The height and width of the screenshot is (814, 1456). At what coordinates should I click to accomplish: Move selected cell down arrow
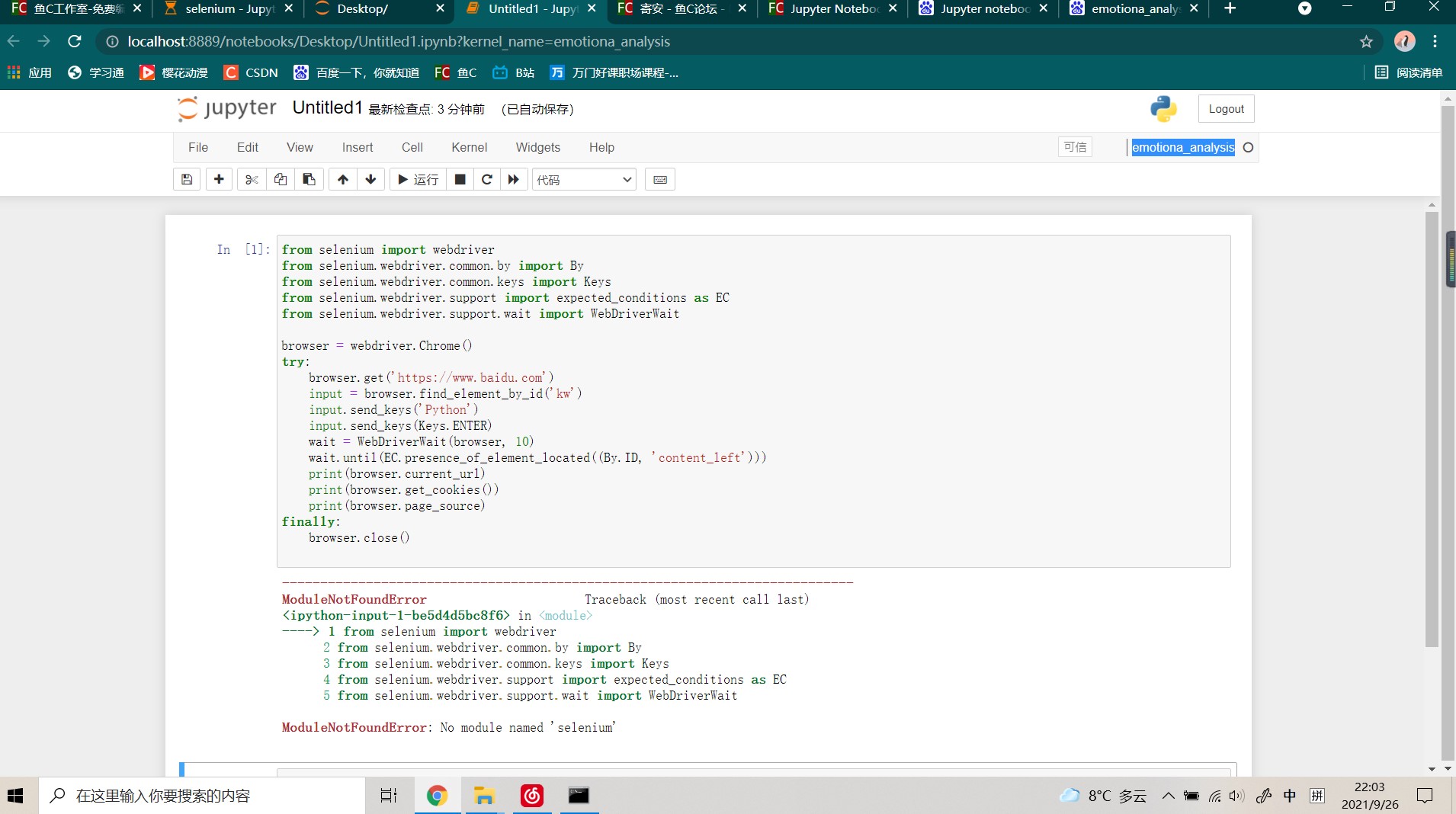point(370,180)
